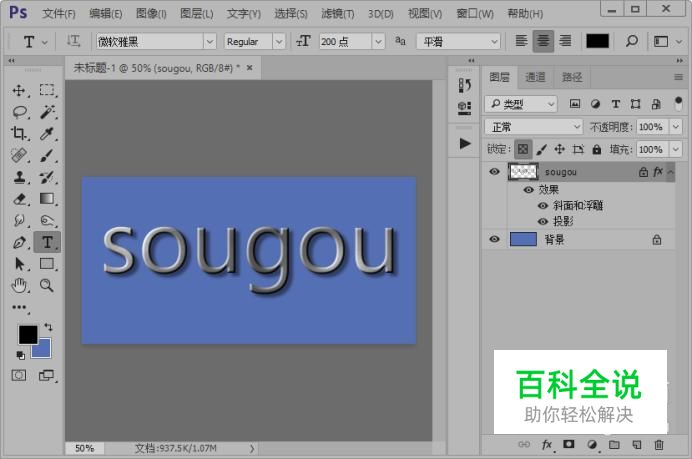Select the Pen tool
This screenshot has width=692, height=459.
point(19,242)
